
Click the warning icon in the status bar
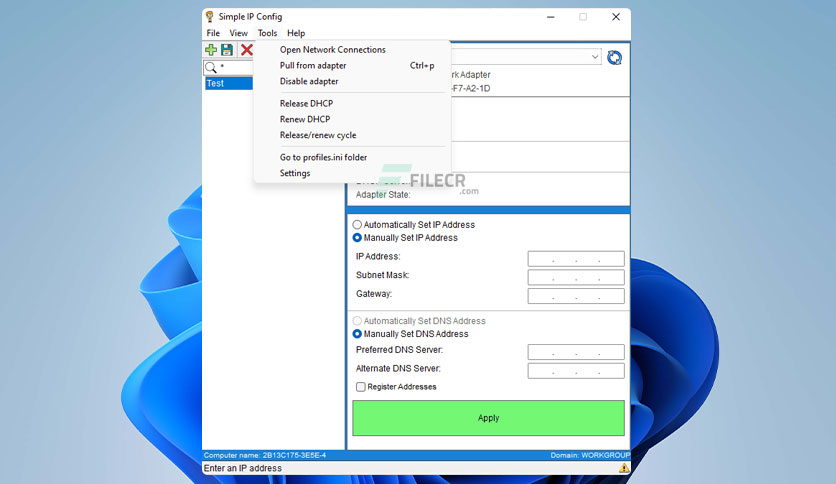click(624, 468)
